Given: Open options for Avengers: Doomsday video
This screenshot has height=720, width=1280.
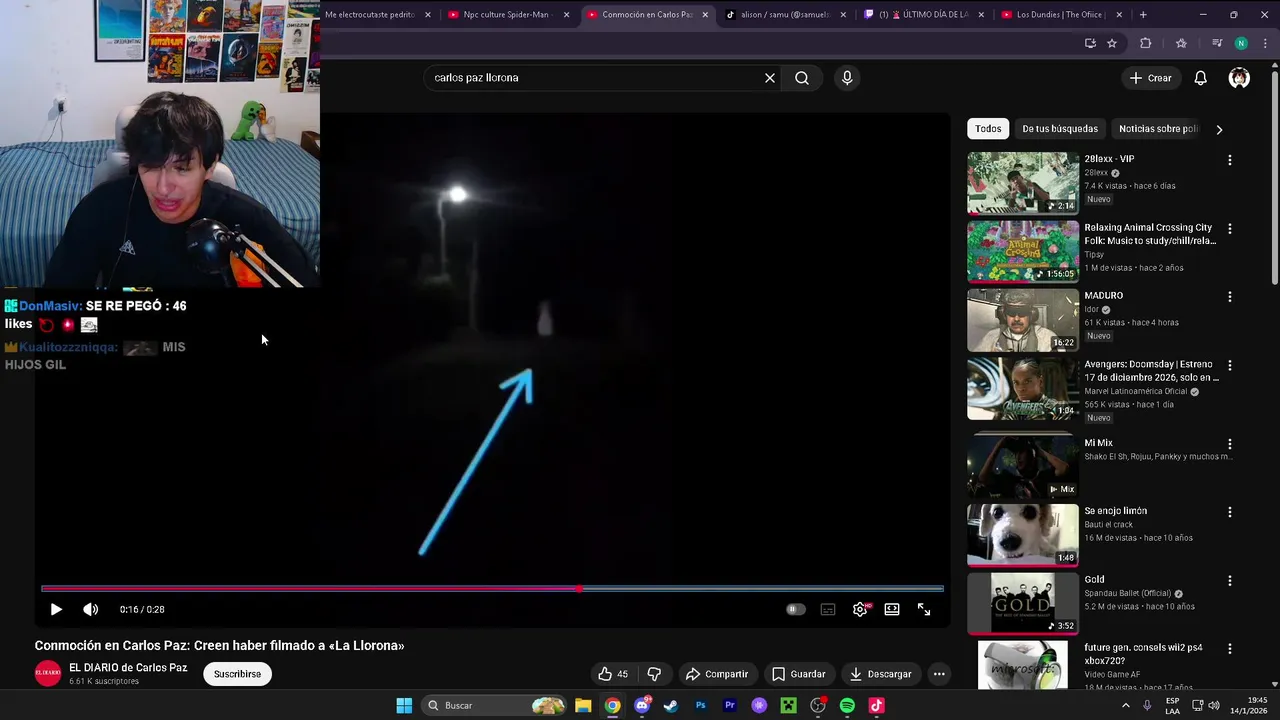Looking at the screenshot, I should [1230, 366].
